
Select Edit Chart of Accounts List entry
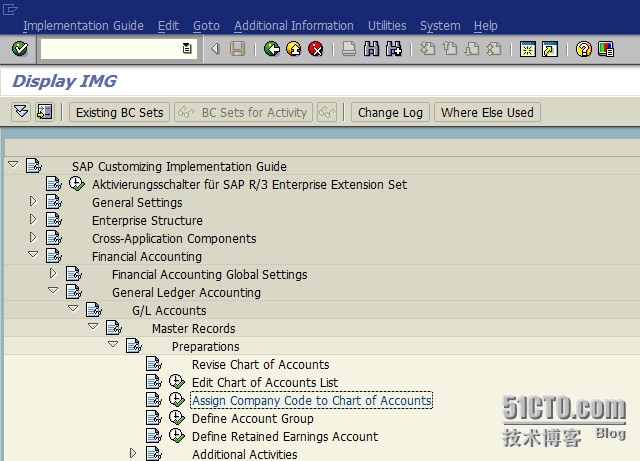click(x=265, y=382)
